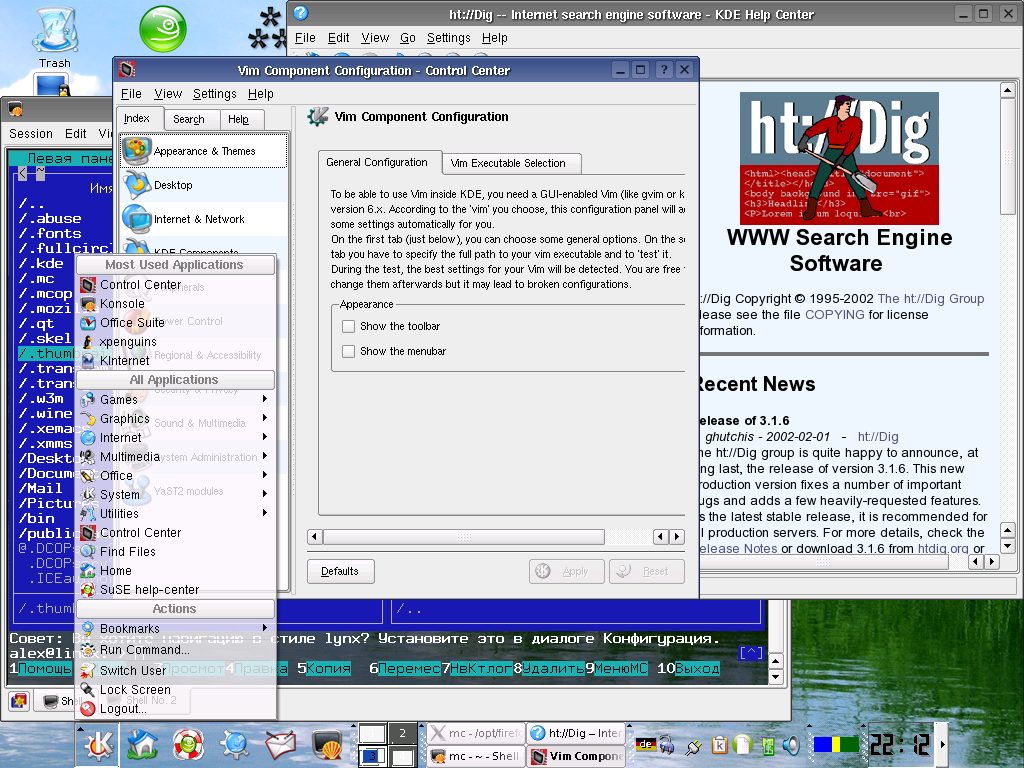Click the Defaults button
This screenshot has width=1024, height=768.
(340, 571)
